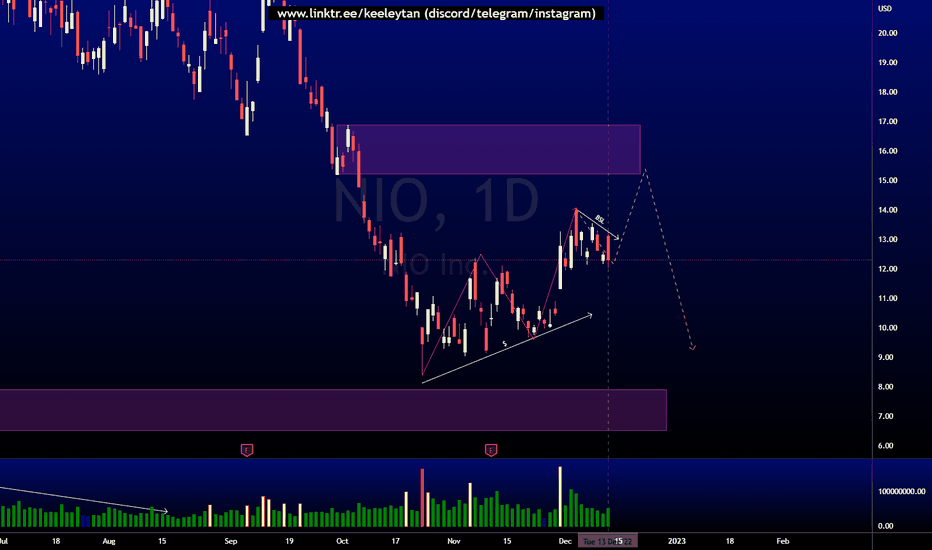Click the Nov label on time axis
The image size is (932, 550).
click(x=454, y=541)
